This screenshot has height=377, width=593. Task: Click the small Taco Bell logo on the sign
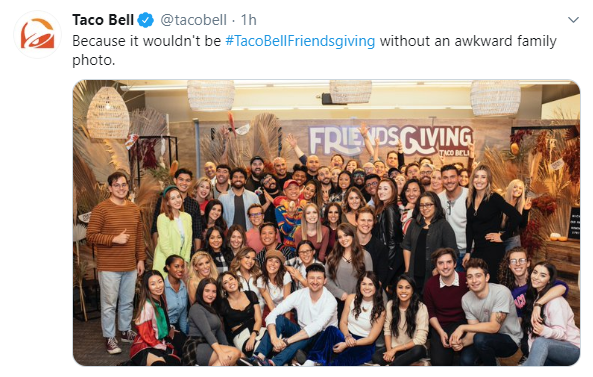[x=454, y=153]
